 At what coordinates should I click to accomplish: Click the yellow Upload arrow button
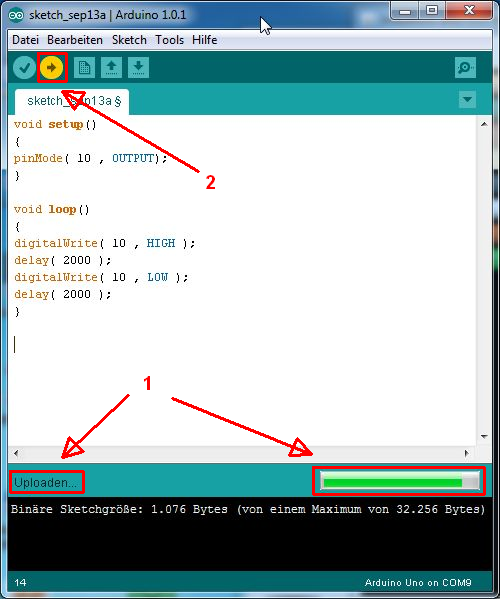(x=52, y=68)
